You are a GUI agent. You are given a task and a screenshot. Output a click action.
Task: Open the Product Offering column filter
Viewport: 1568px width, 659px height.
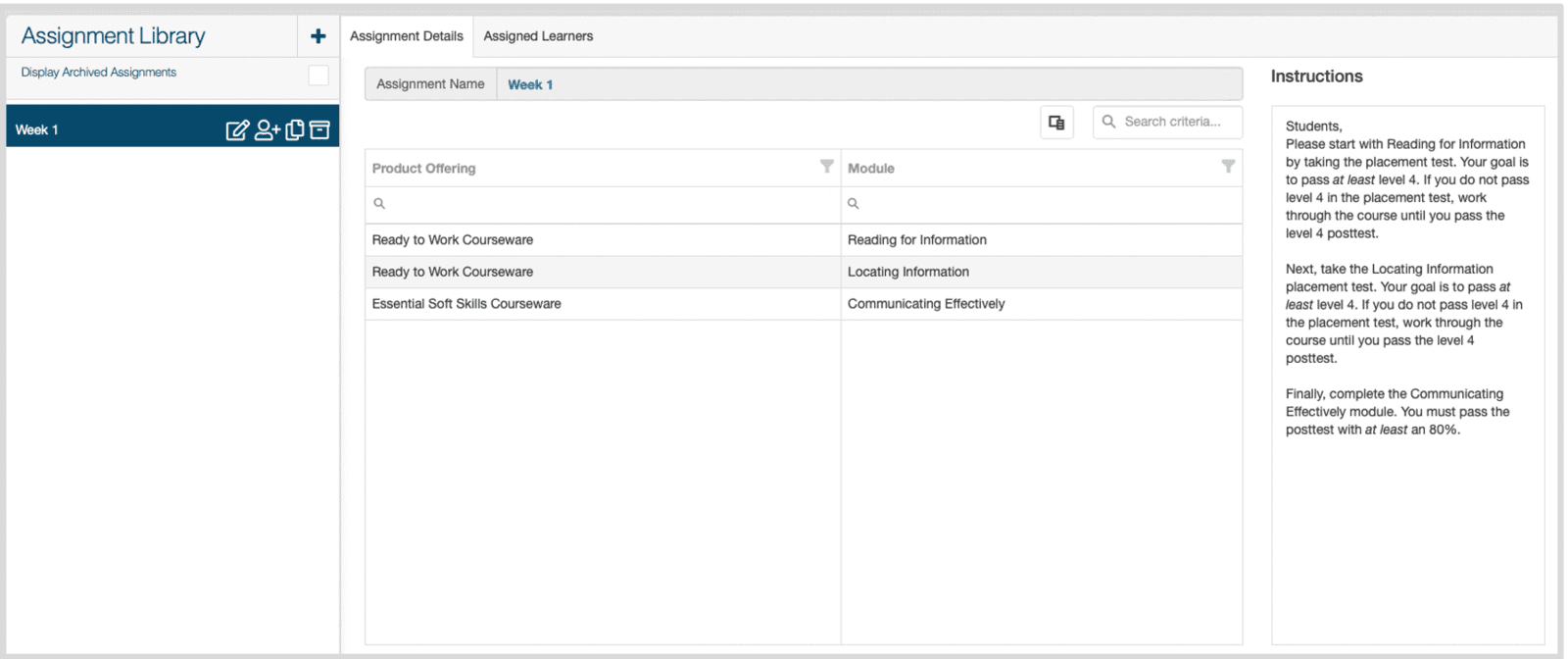click(x=826, y=167)
